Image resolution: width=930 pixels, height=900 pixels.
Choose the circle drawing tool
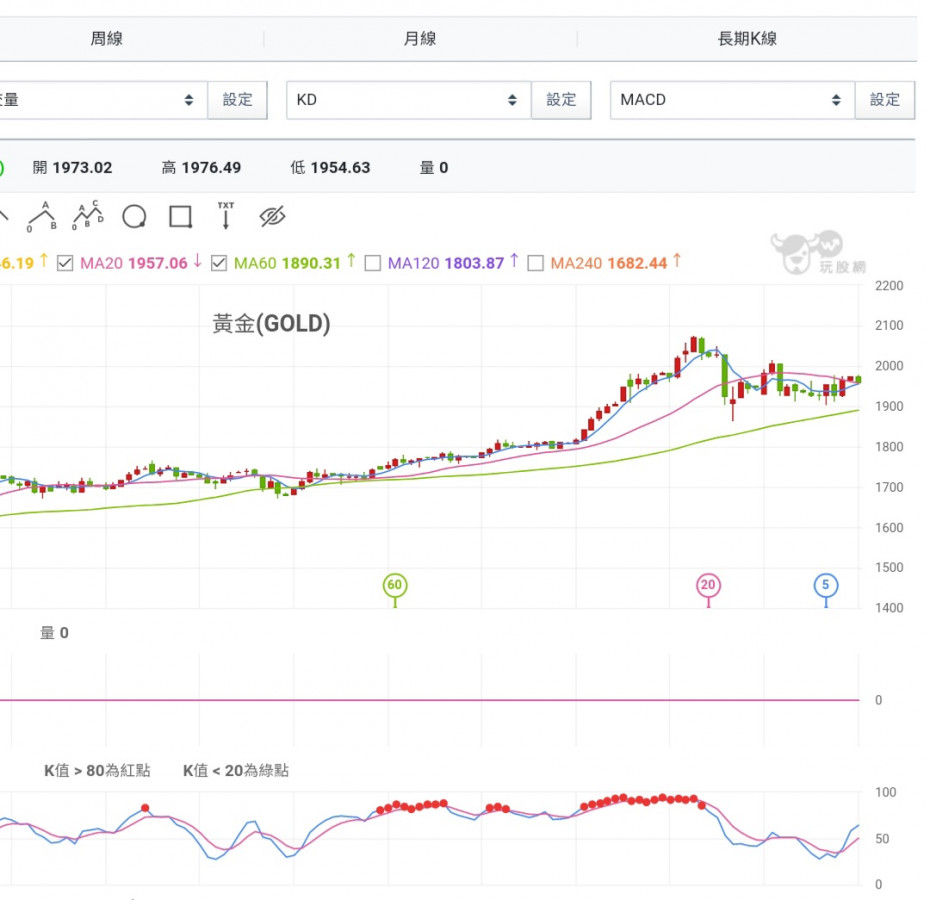tap(134, 216)
